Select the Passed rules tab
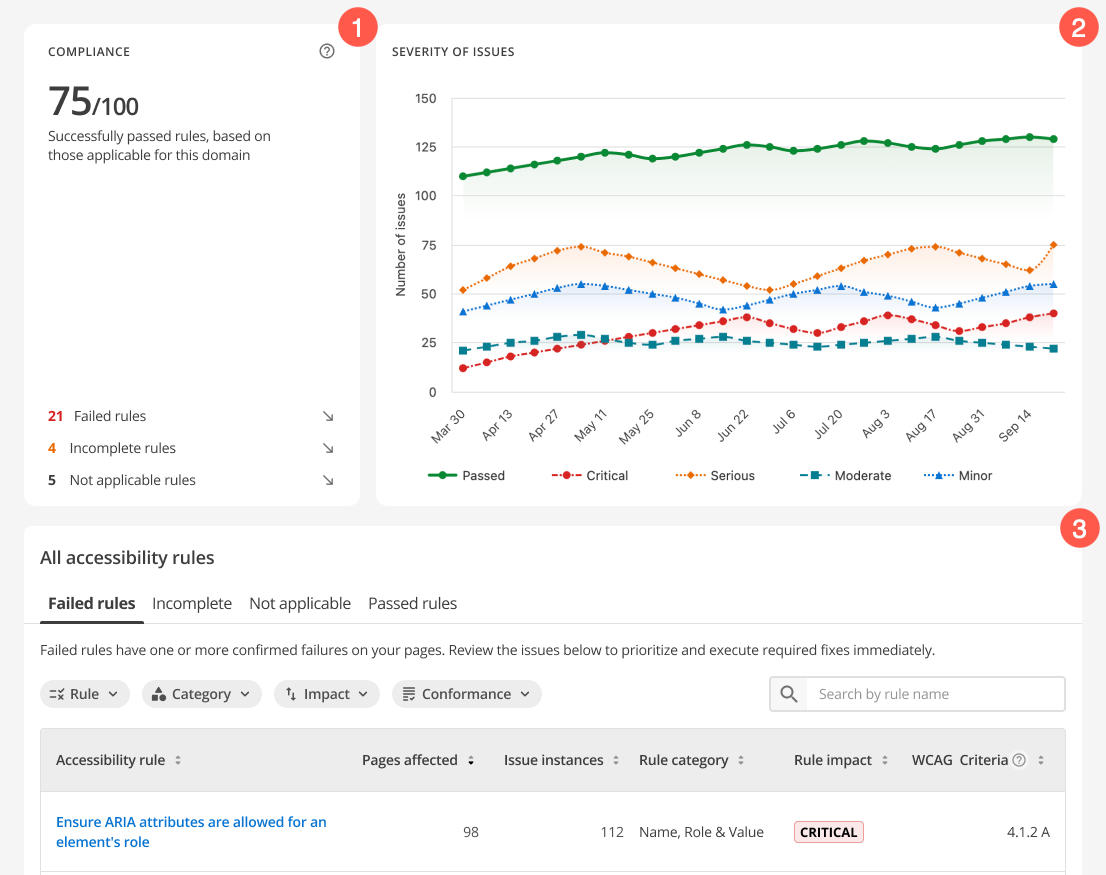This screenshot has height=875, width=1106. coord(412,604)
